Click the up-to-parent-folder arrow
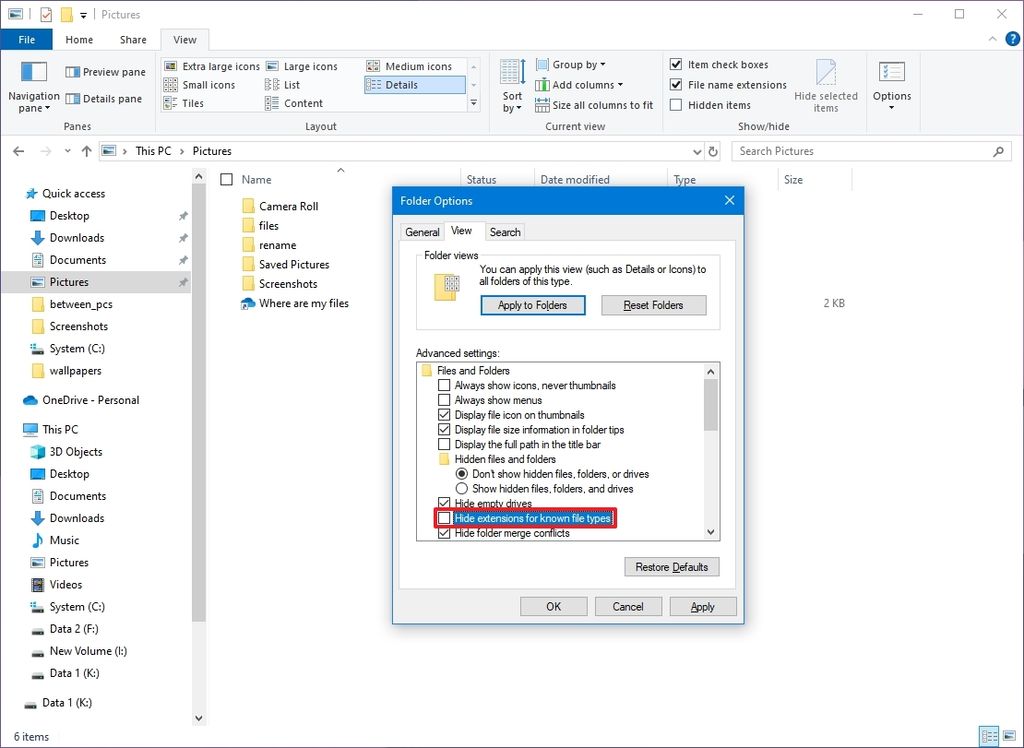 point(86,151)
